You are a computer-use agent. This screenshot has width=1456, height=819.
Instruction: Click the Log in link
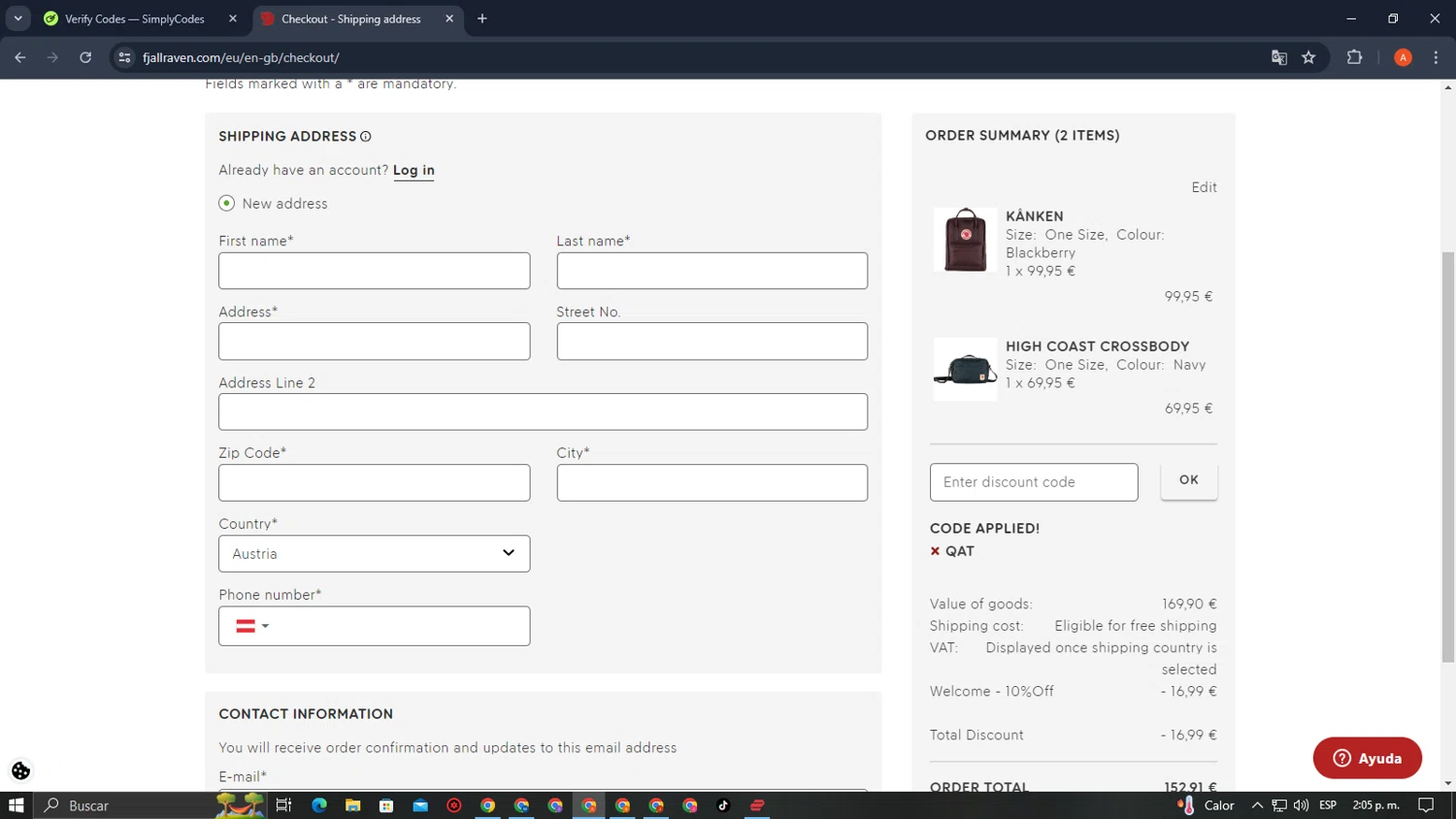[414, 171]
